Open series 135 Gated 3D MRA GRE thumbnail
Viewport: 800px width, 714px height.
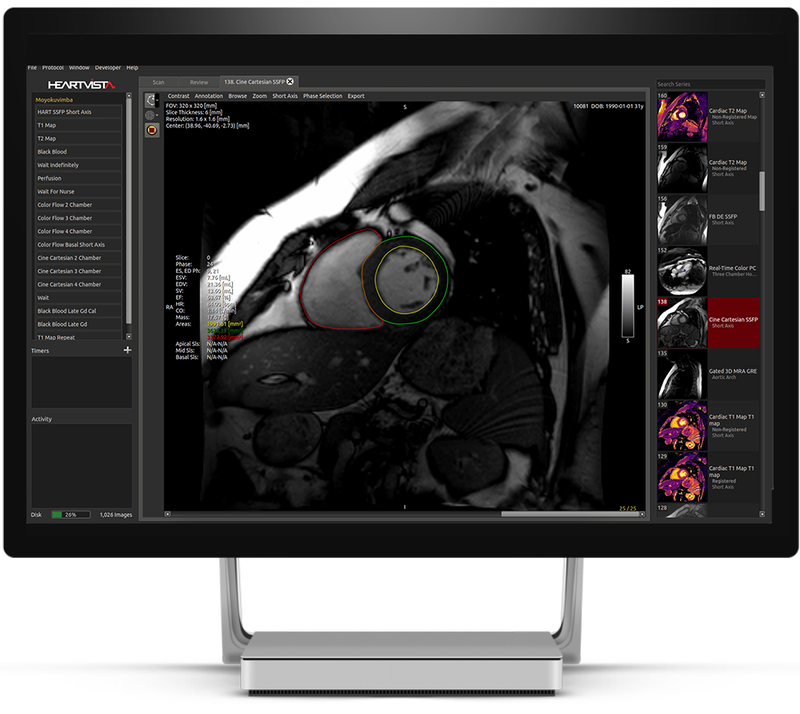(x=682, y=375)
